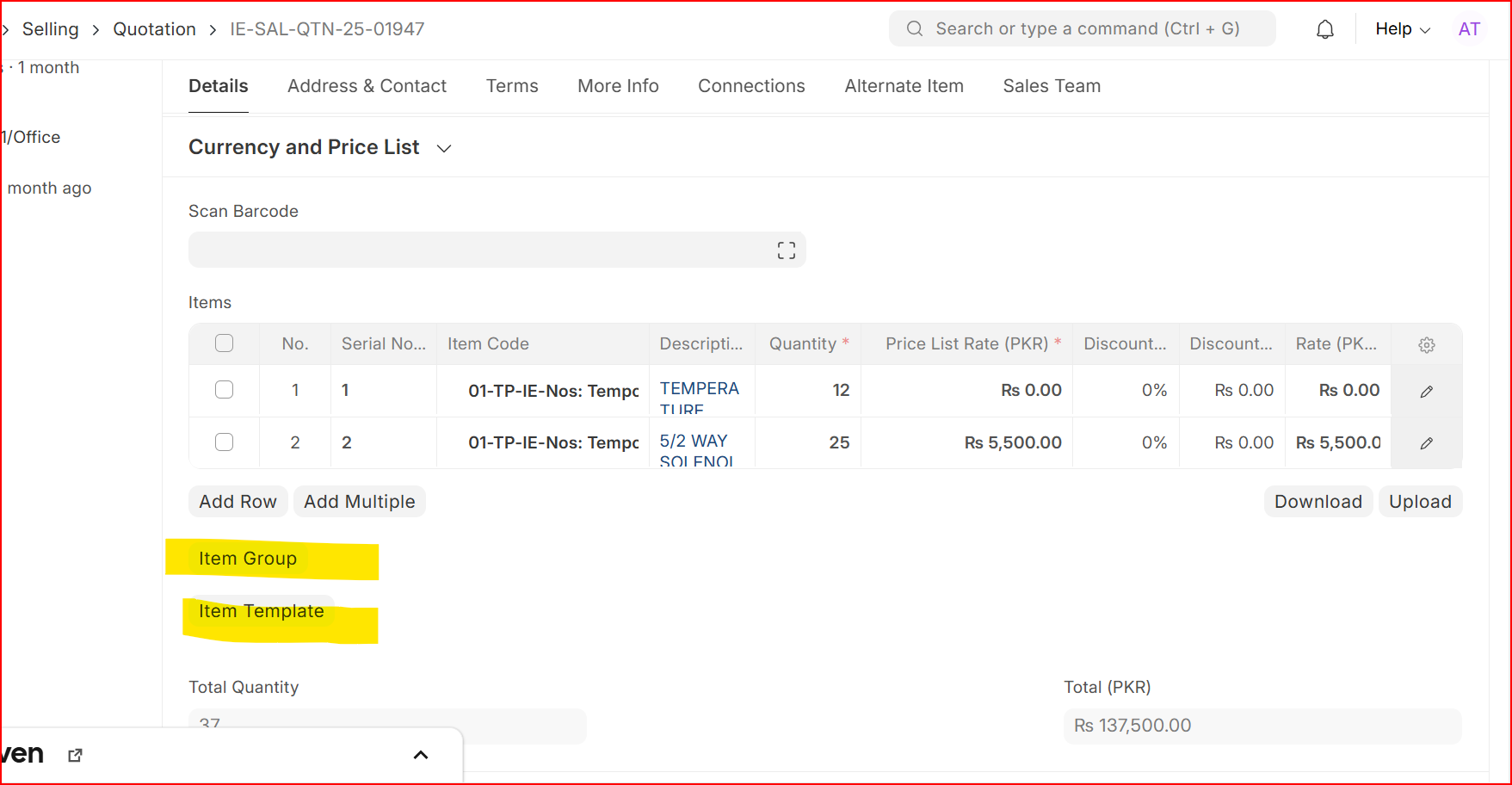Open the items table column settings gear
Image resolution: width=1512 pixels, height=785 pixels.
[1426, 343]
